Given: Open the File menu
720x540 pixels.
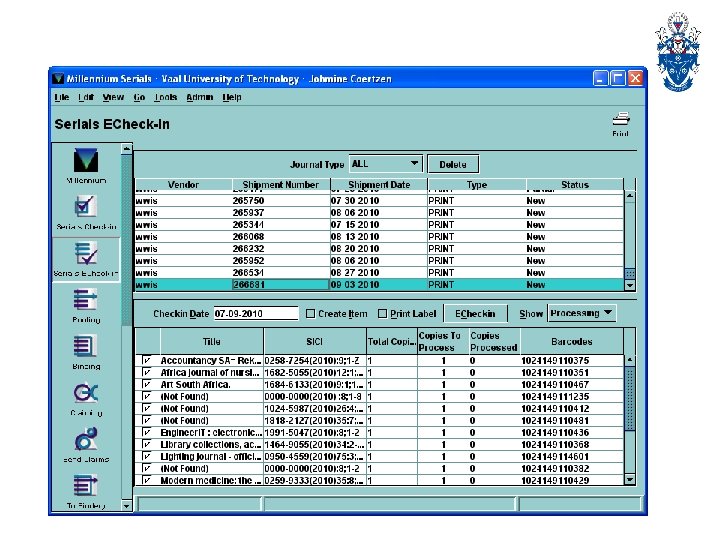Looking at the screenshot, I should point(61,97).
